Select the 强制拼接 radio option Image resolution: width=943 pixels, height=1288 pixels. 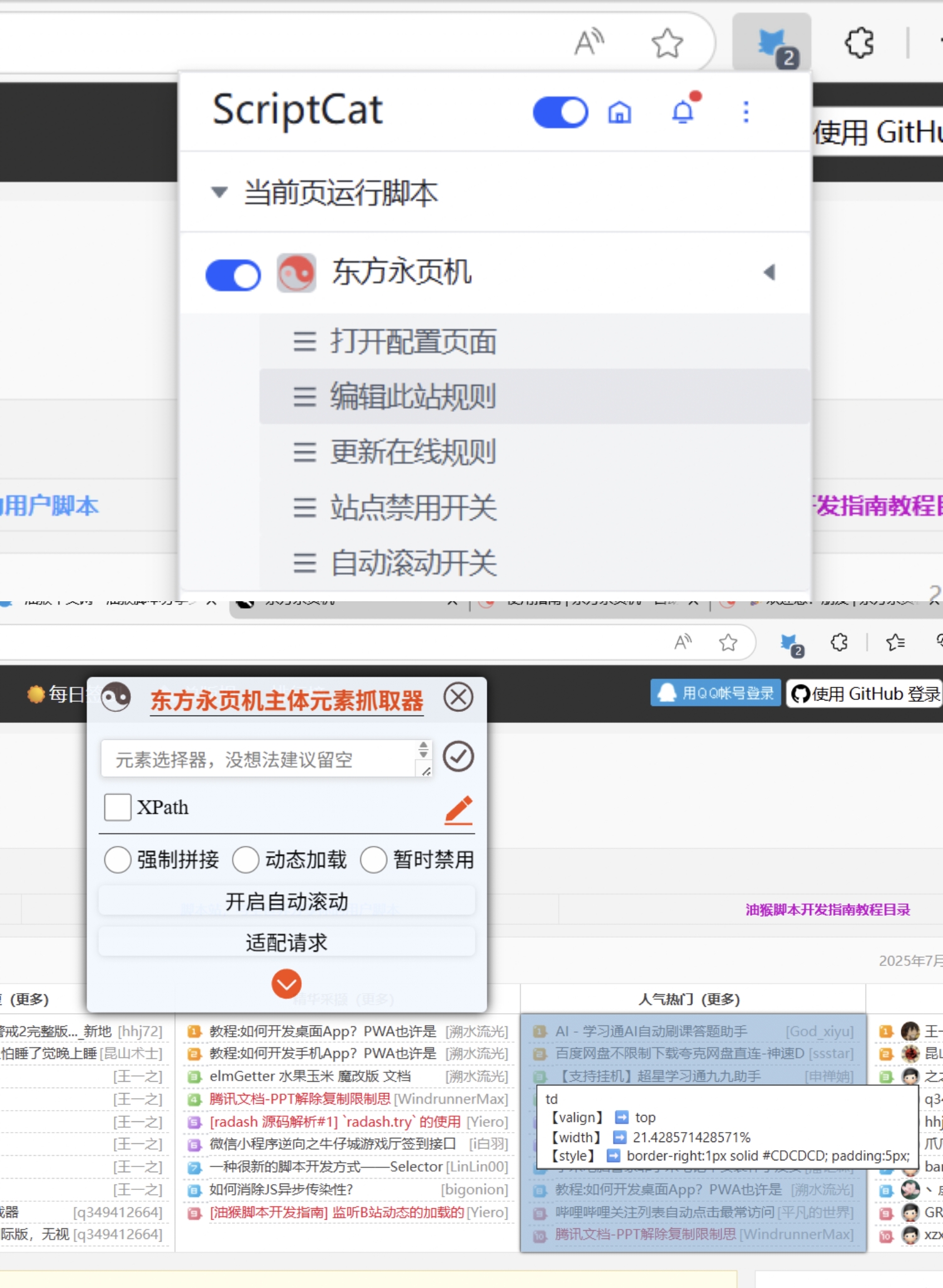118,860
